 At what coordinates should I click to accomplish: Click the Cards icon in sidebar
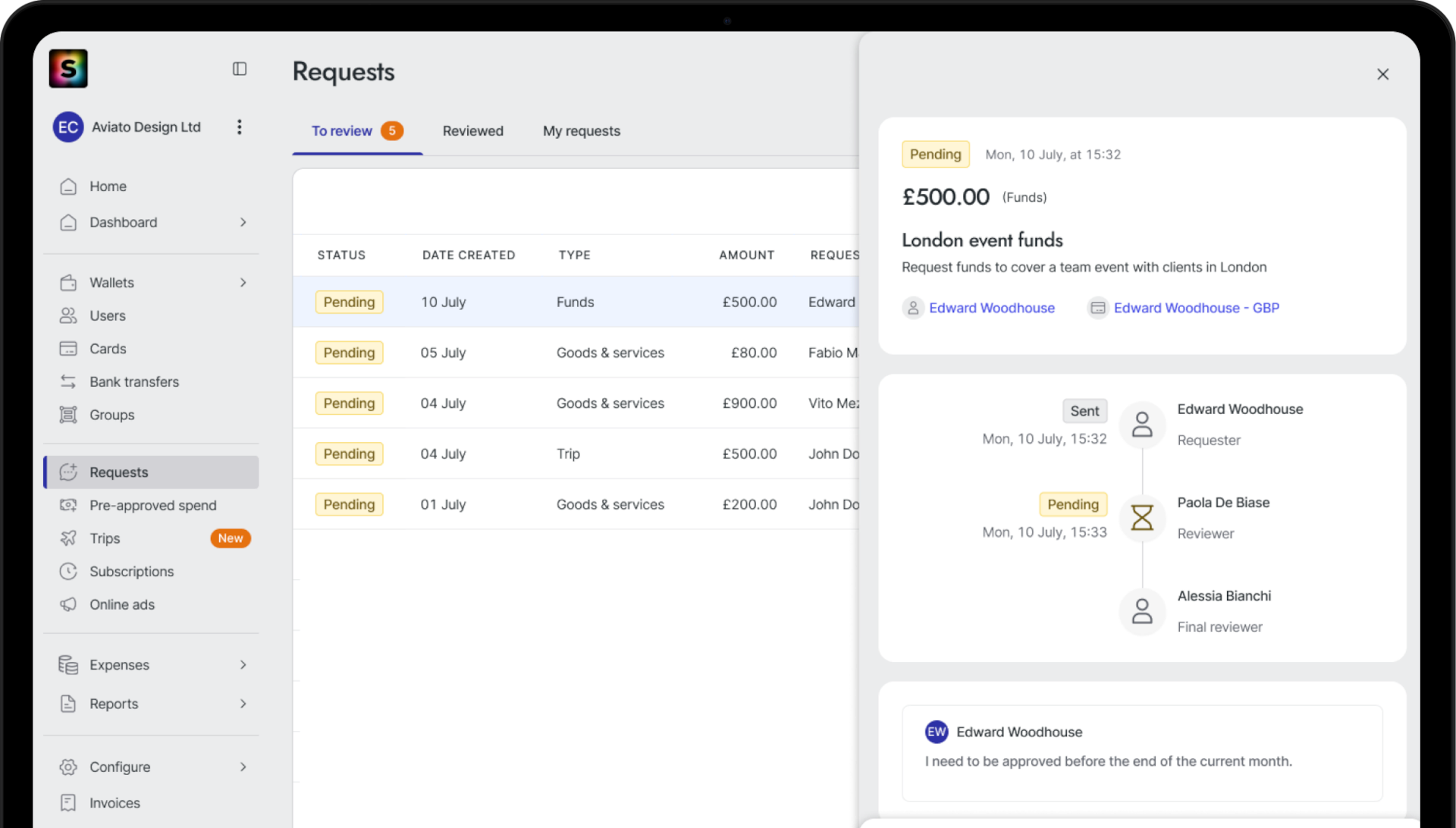coord(68,348)
